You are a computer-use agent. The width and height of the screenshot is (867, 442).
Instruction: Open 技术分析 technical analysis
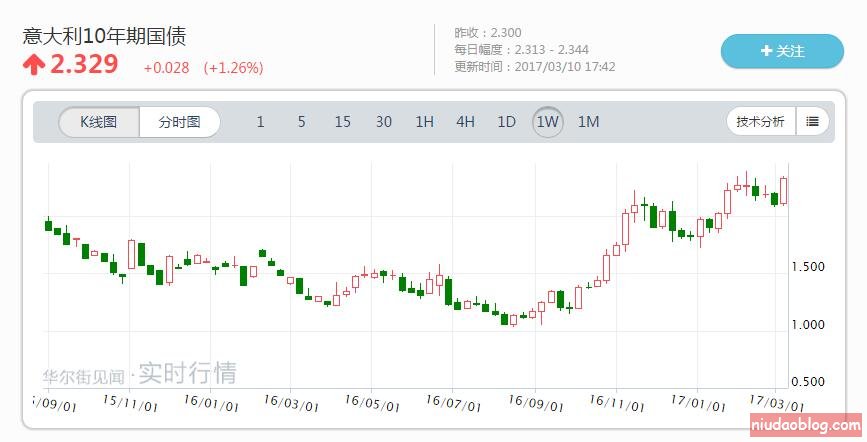pos(760,121)
